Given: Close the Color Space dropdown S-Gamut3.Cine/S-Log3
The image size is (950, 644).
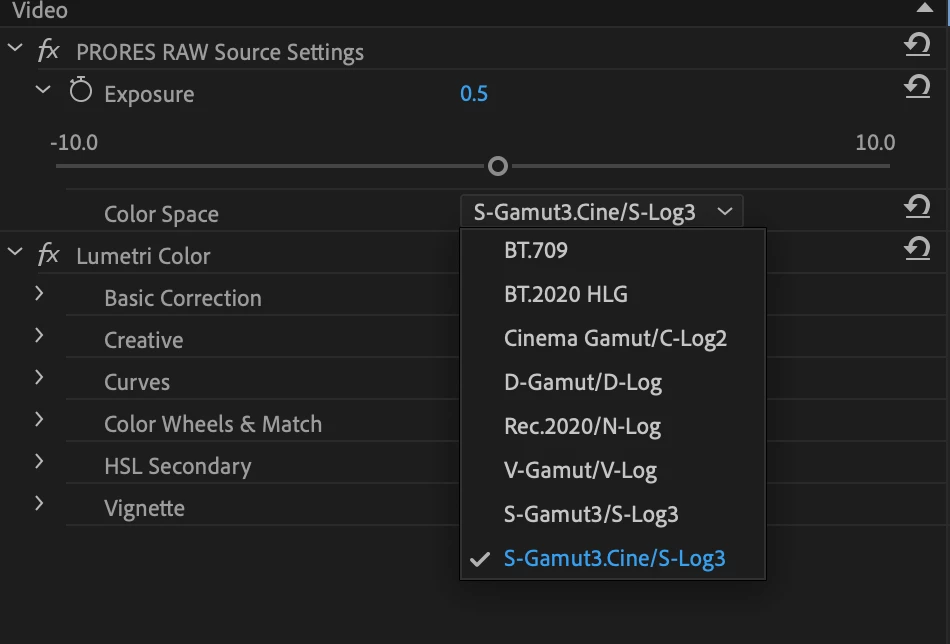Looking at the screenshot, I should (x=602, y=211).
